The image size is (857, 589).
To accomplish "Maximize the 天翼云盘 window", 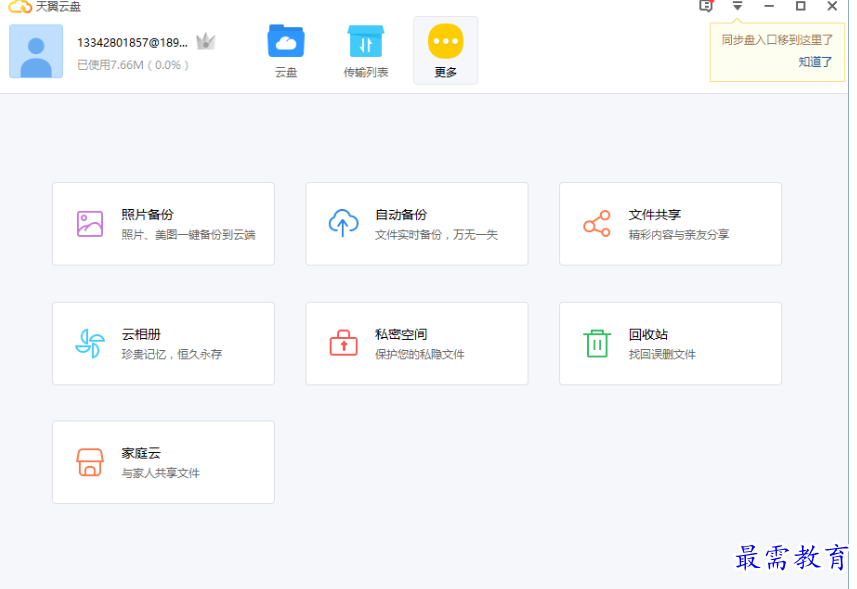I will (800, 6).
